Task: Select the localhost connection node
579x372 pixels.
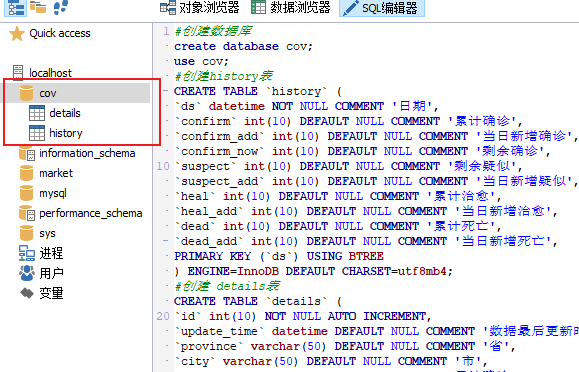Action: coord(50,73)
